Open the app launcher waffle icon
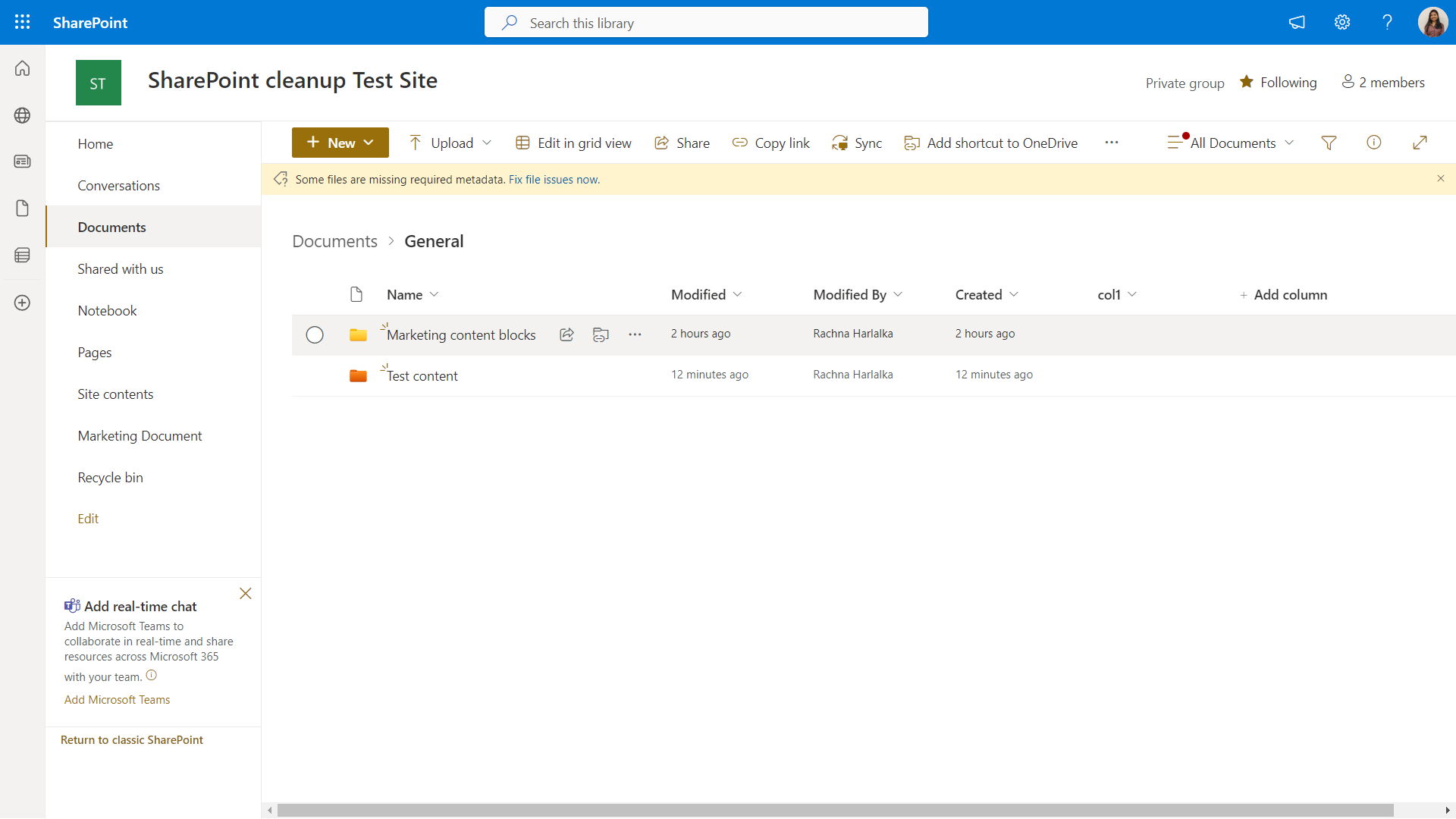Viewport: 1456px width, 819px height. tap(23, 22)
